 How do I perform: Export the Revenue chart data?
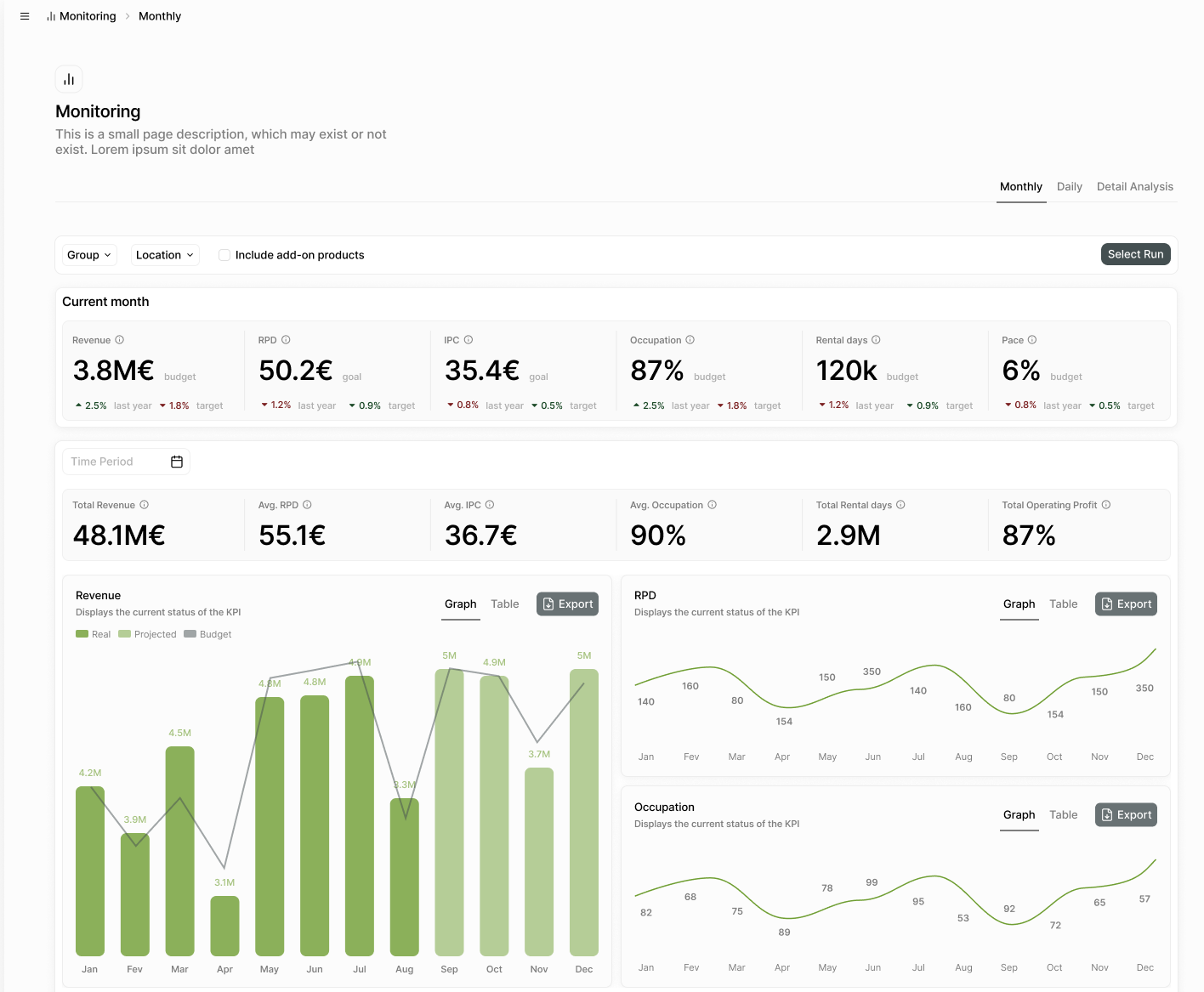[567, 604]
